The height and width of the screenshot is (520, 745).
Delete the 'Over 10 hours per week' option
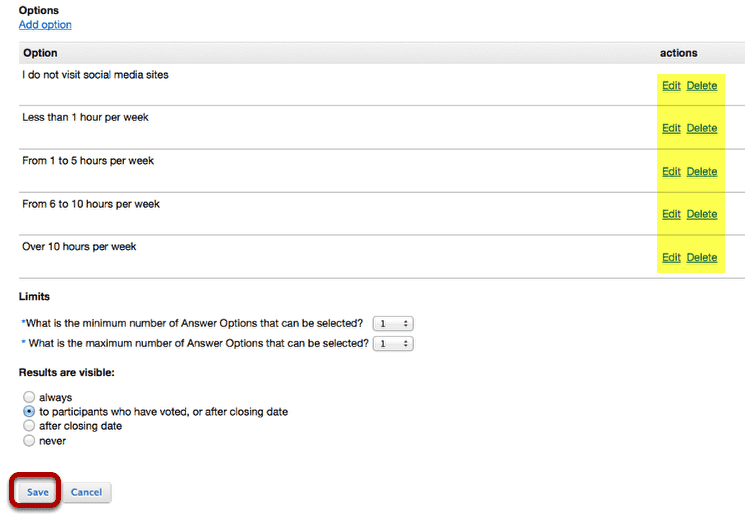702,258
